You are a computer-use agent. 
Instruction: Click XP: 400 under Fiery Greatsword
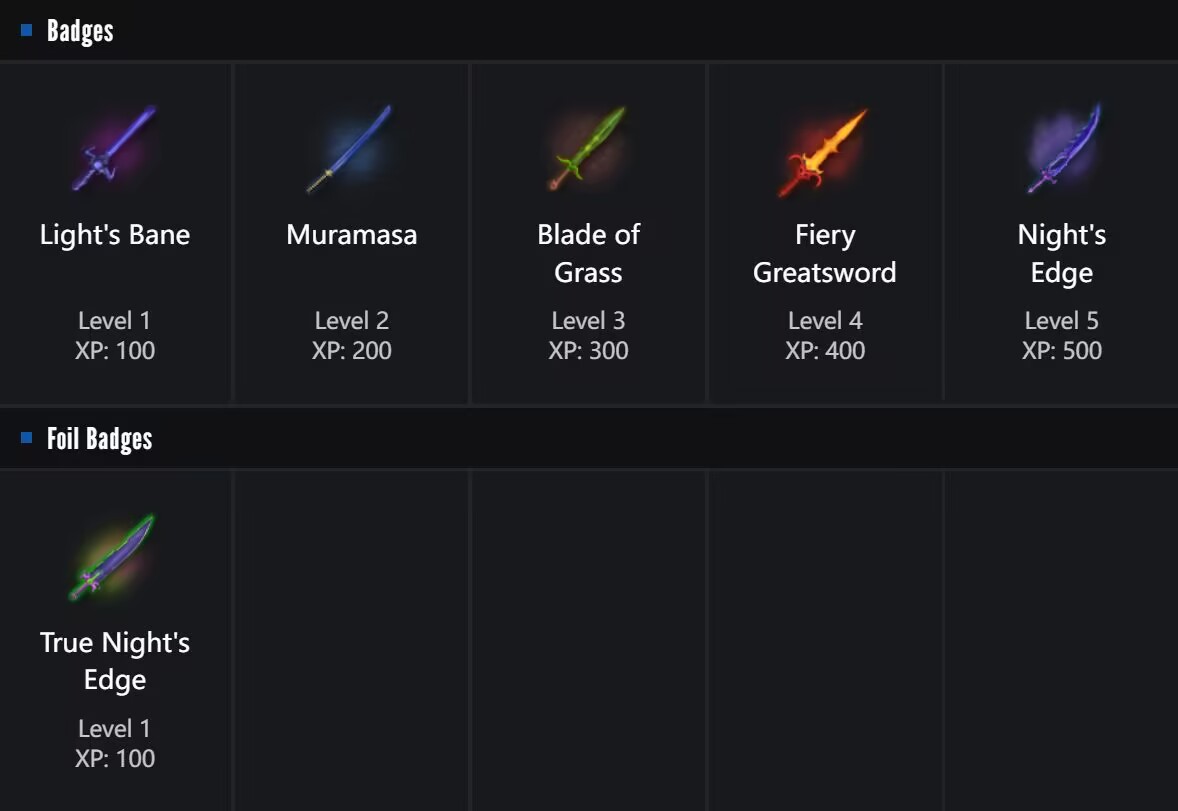coord(825,351)
